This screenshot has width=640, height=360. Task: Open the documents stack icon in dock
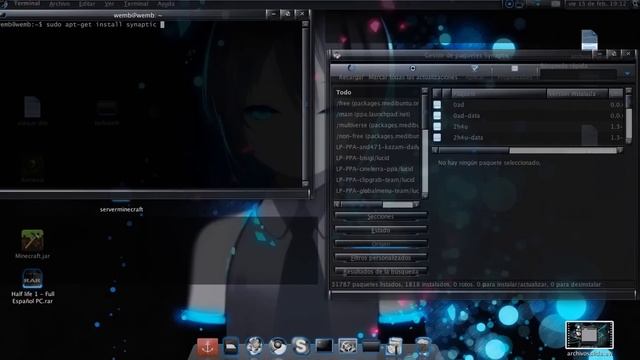(394, 347)
